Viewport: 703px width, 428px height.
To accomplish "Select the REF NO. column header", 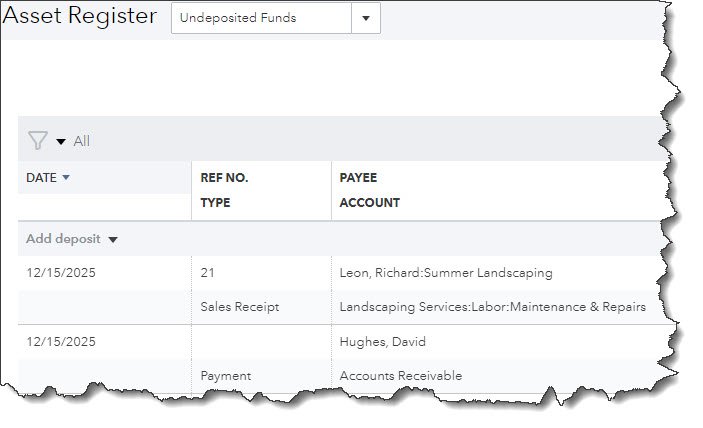I will (224, 178).
